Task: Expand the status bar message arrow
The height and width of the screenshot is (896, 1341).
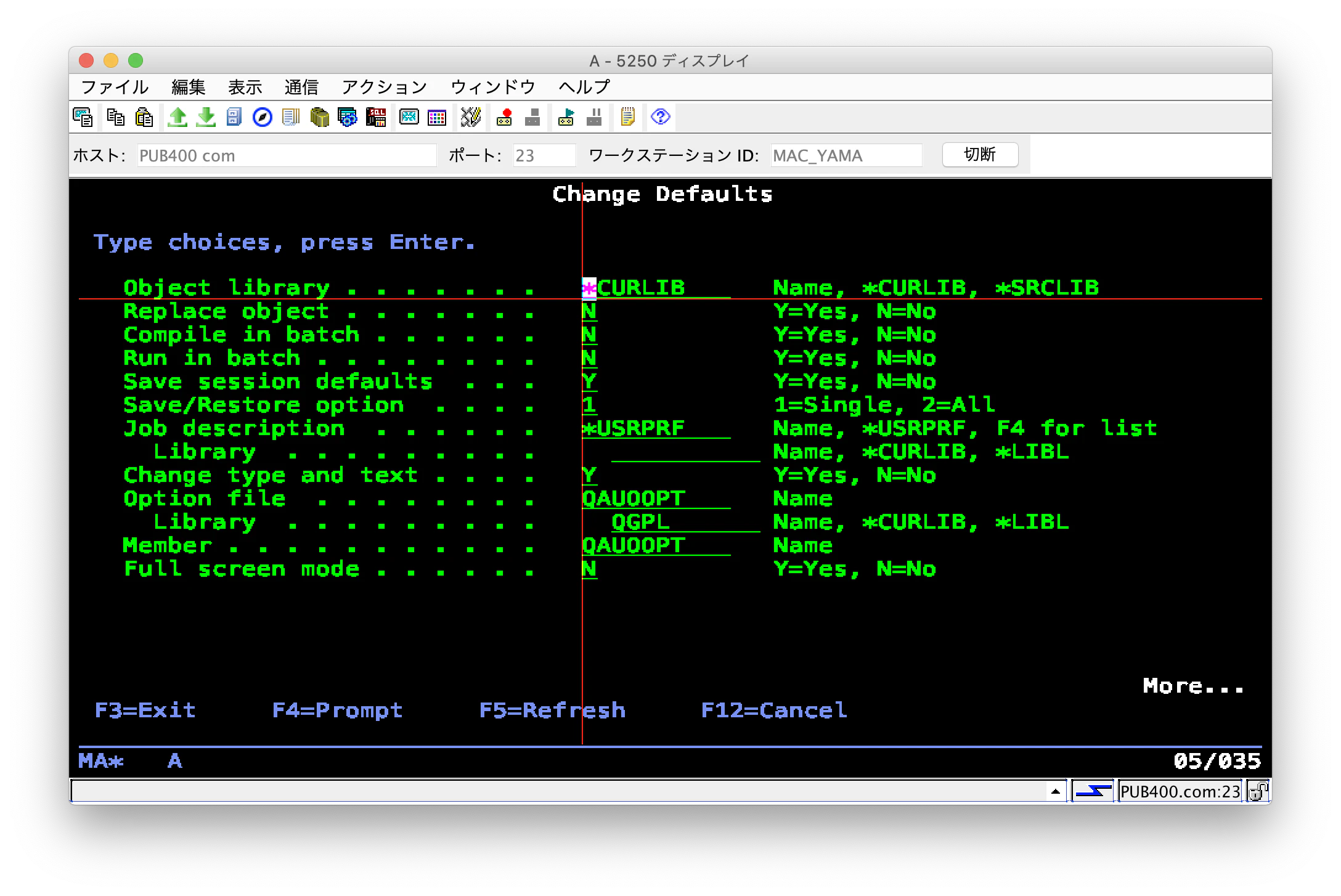Action: click(x=1055, y=791)
